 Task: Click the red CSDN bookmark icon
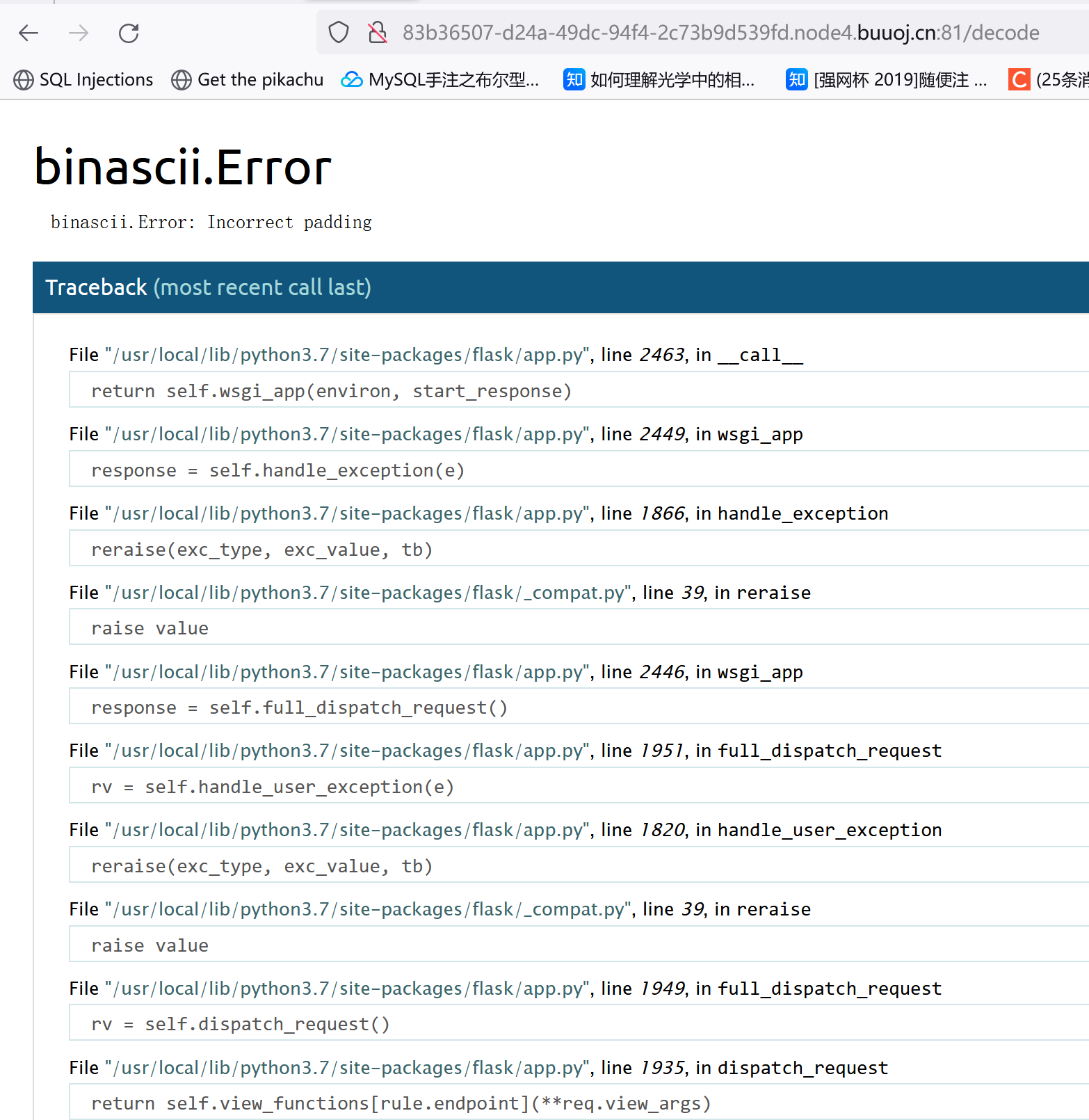pyautogui.click(x=1019, y=80)
